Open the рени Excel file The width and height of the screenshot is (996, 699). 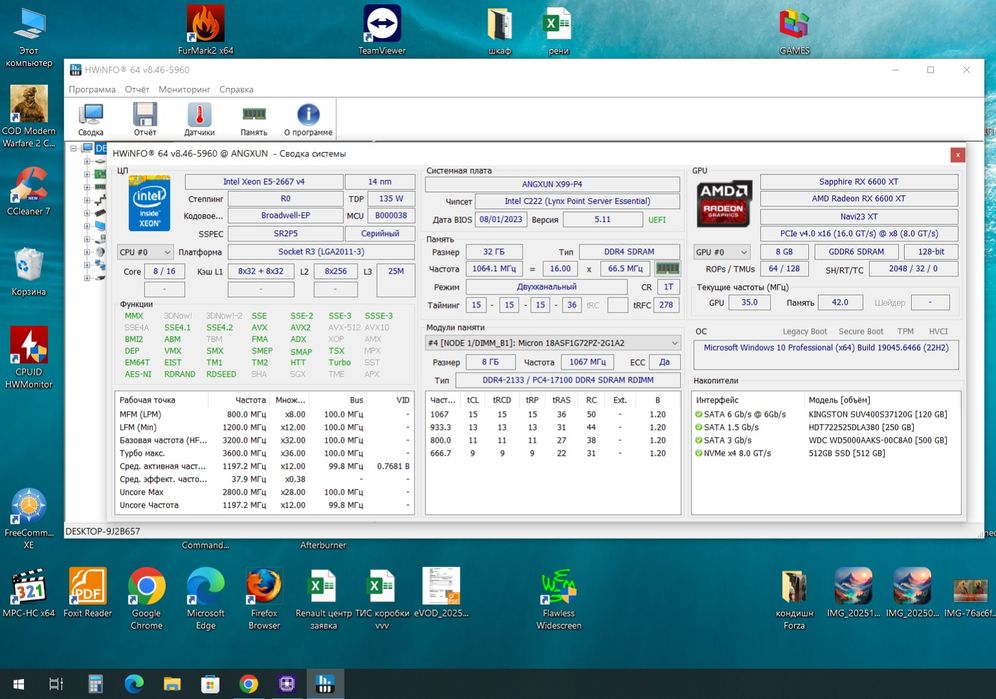(x=558, y=31)
